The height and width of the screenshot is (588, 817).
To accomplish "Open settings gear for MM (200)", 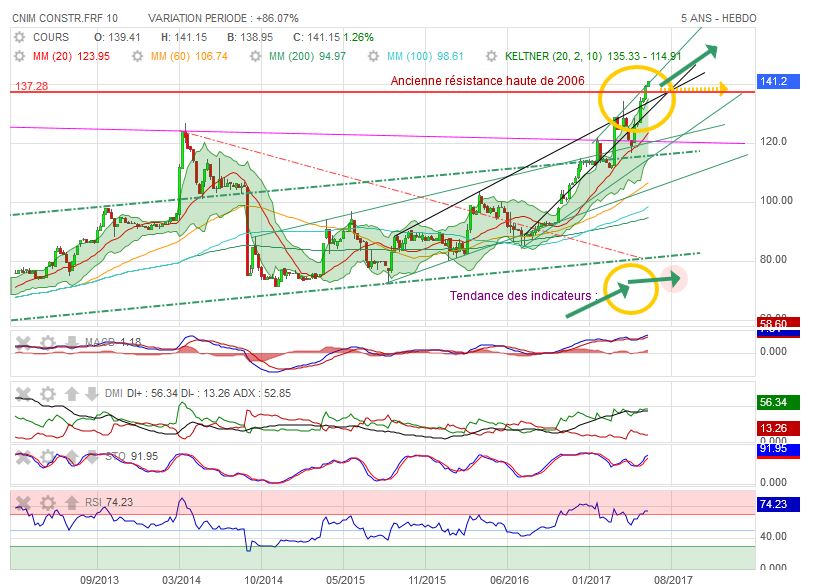I will pos(255,56).
